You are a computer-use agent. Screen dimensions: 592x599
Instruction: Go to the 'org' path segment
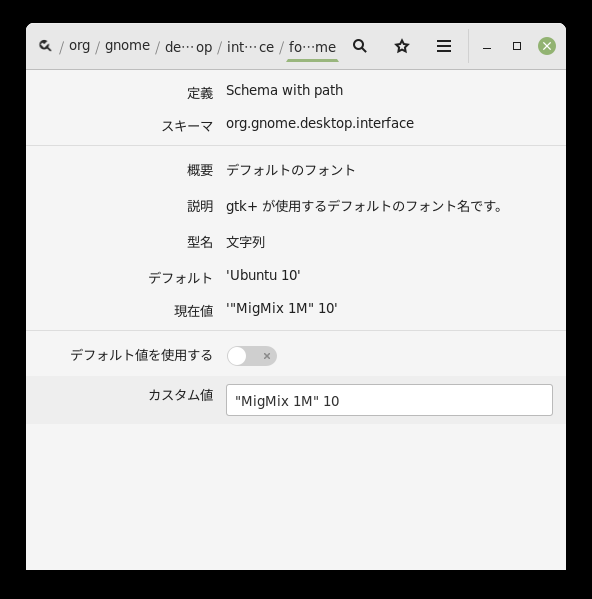(79, 46)
